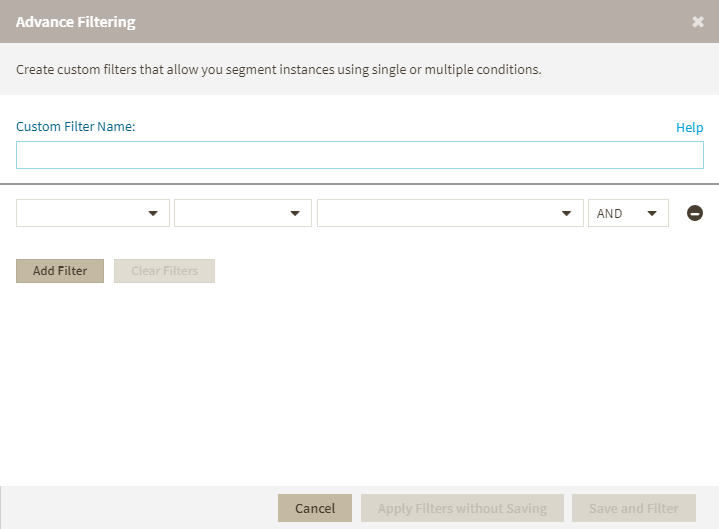Viewport: 719px width, 529px height.
Task: Open the second filter operator dropdown
Action: coord(242,213)
